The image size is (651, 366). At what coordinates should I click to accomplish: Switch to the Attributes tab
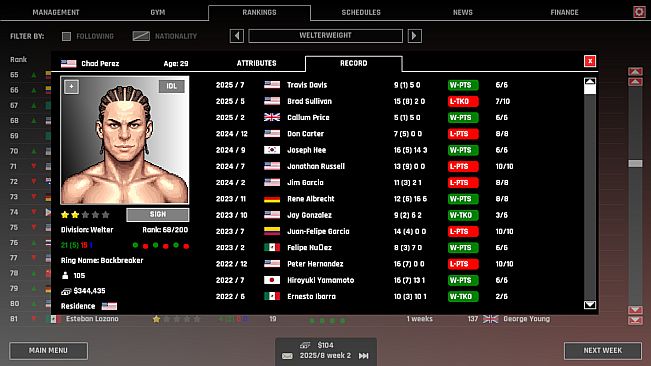tap(256, 63)
